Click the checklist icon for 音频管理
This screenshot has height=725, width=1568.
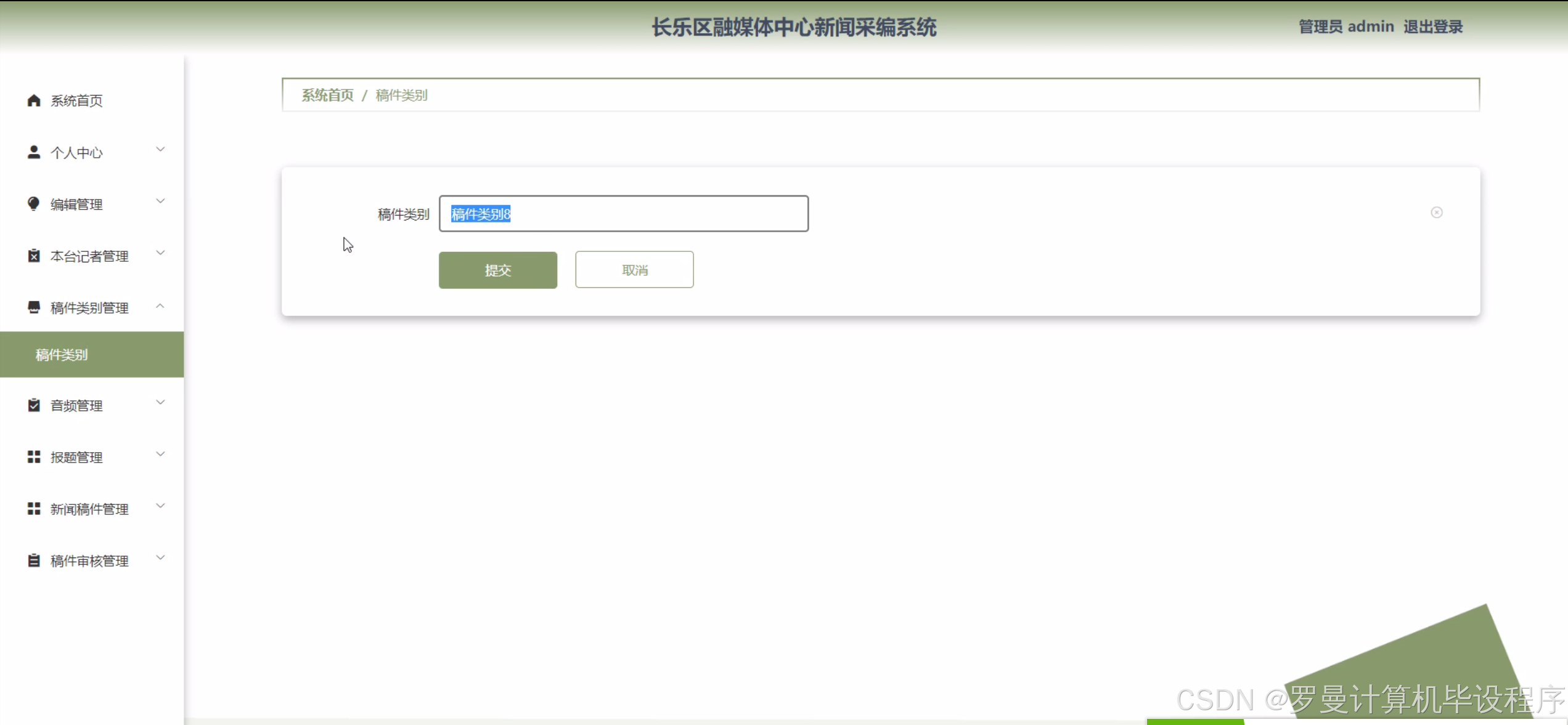[x=34, y=405]
